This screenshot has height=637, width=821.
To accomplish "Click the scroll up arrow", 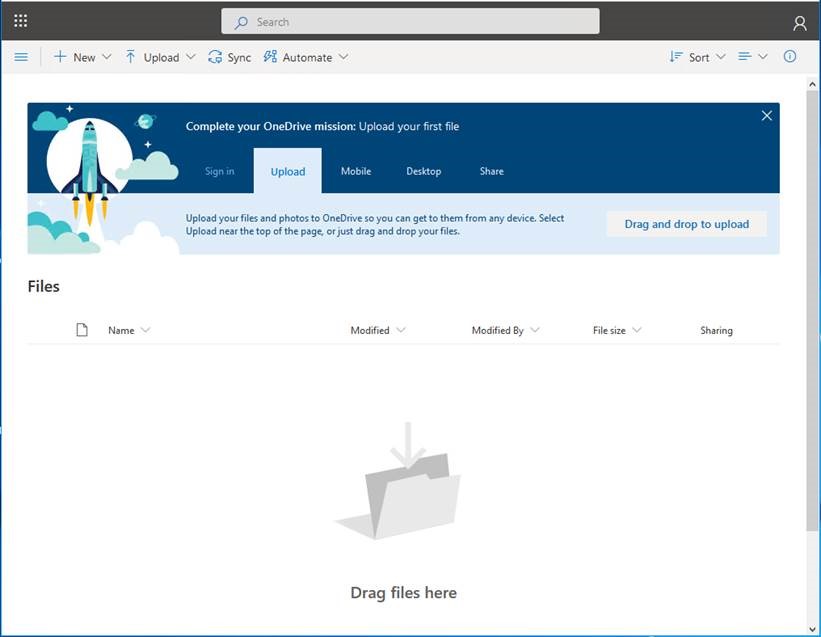I will [x=812, y=84].
